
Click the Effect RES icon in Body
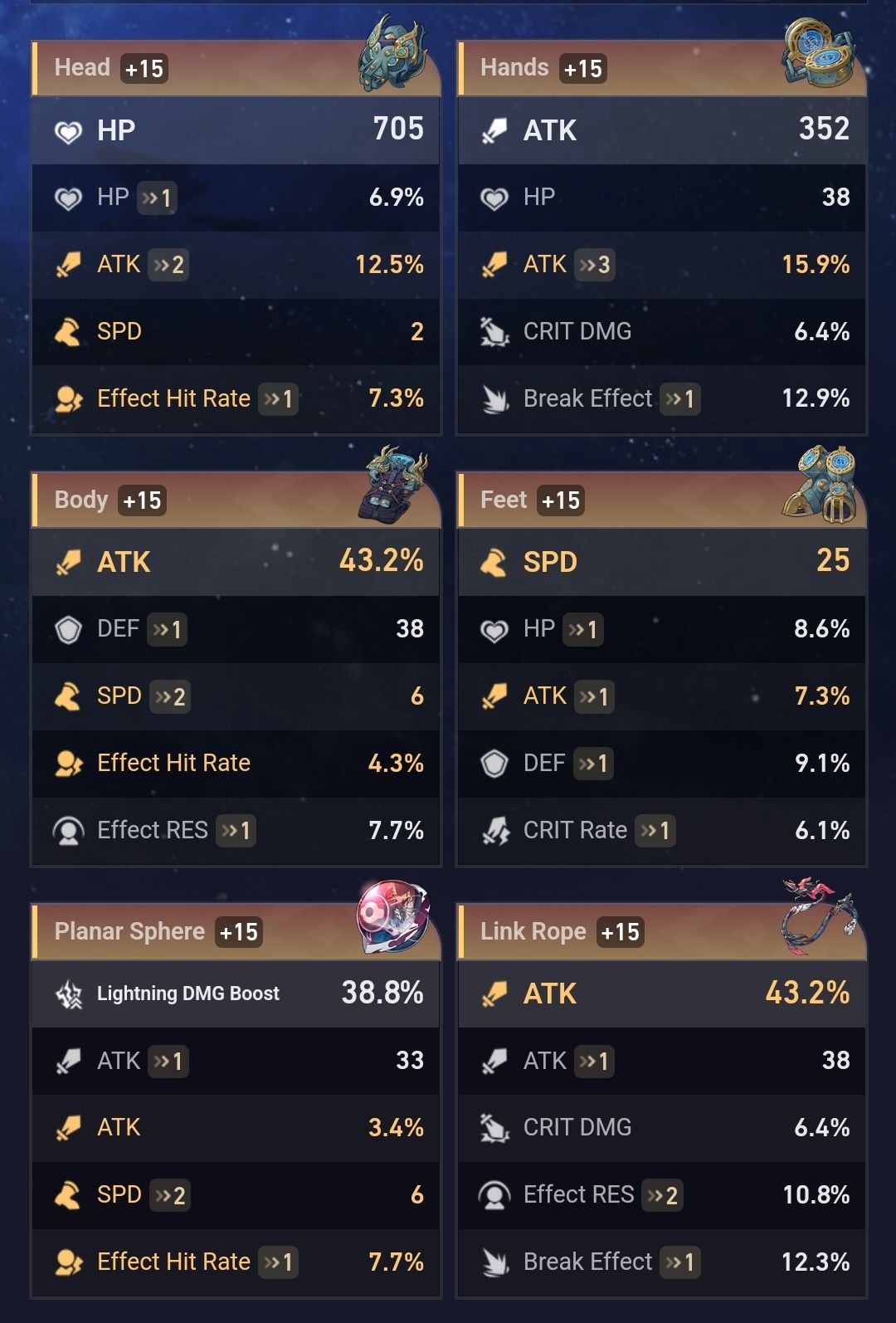(x=69, y=830)
